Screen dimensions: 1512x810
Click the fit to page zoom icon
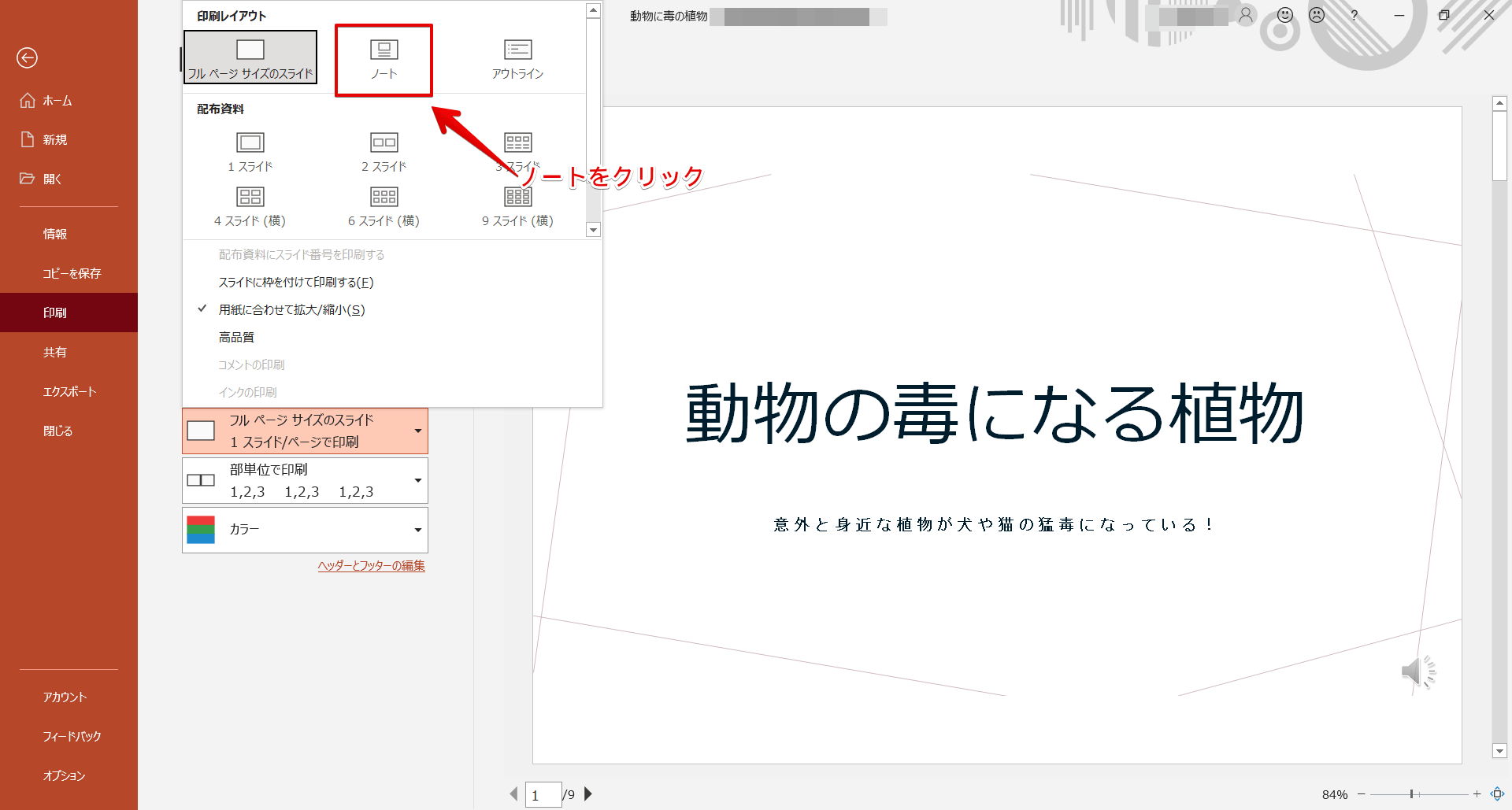(1497, 795)
